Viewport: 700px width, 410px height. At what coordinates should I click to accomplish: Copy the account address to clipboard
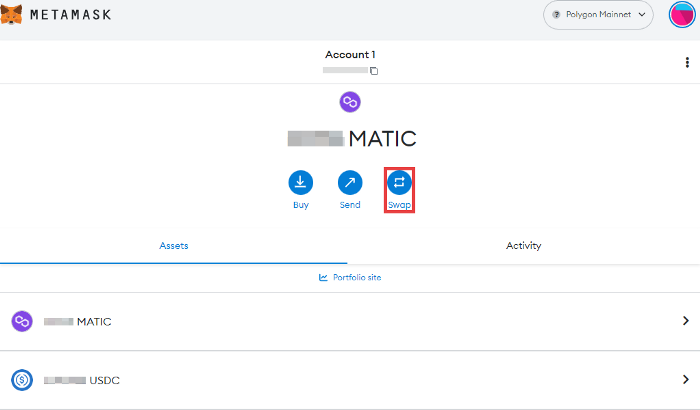(x=374, y=71)
